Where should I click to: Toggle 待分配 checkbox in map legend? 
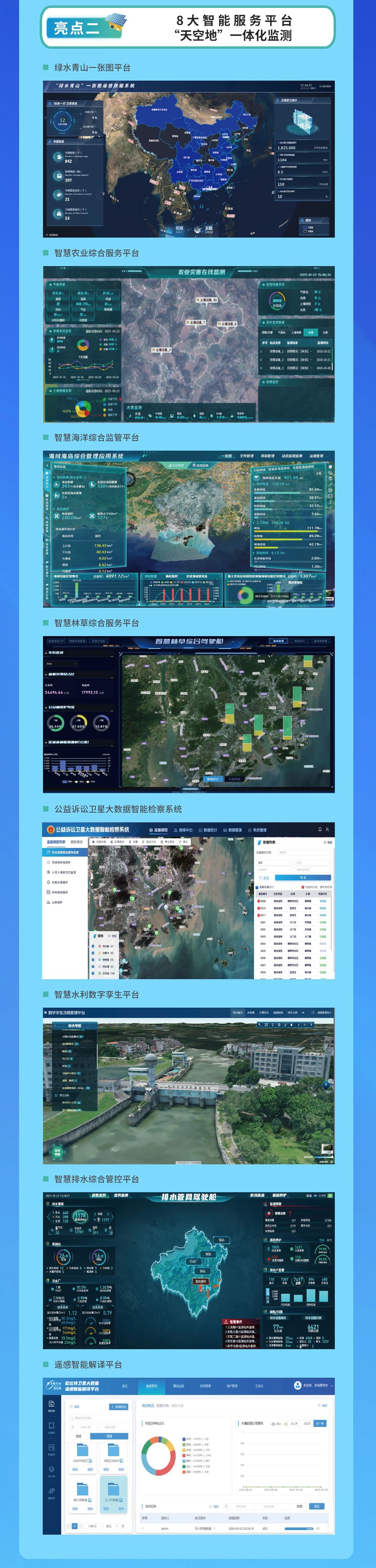[92, 946]
